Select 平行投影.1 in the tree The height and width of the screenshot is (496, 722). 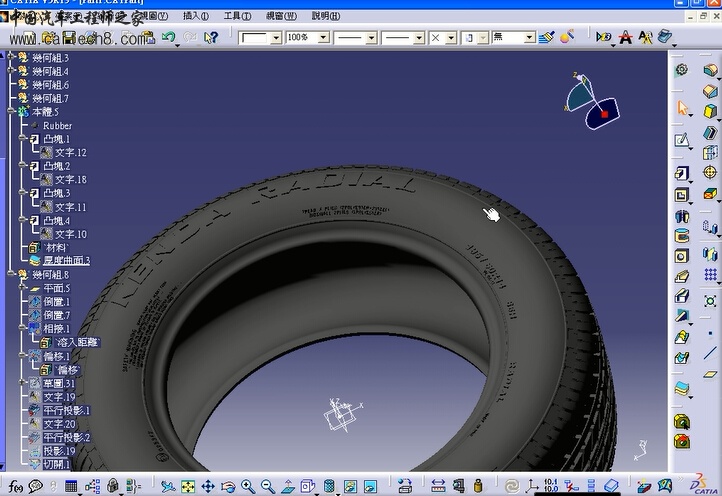tap(66, 410)
